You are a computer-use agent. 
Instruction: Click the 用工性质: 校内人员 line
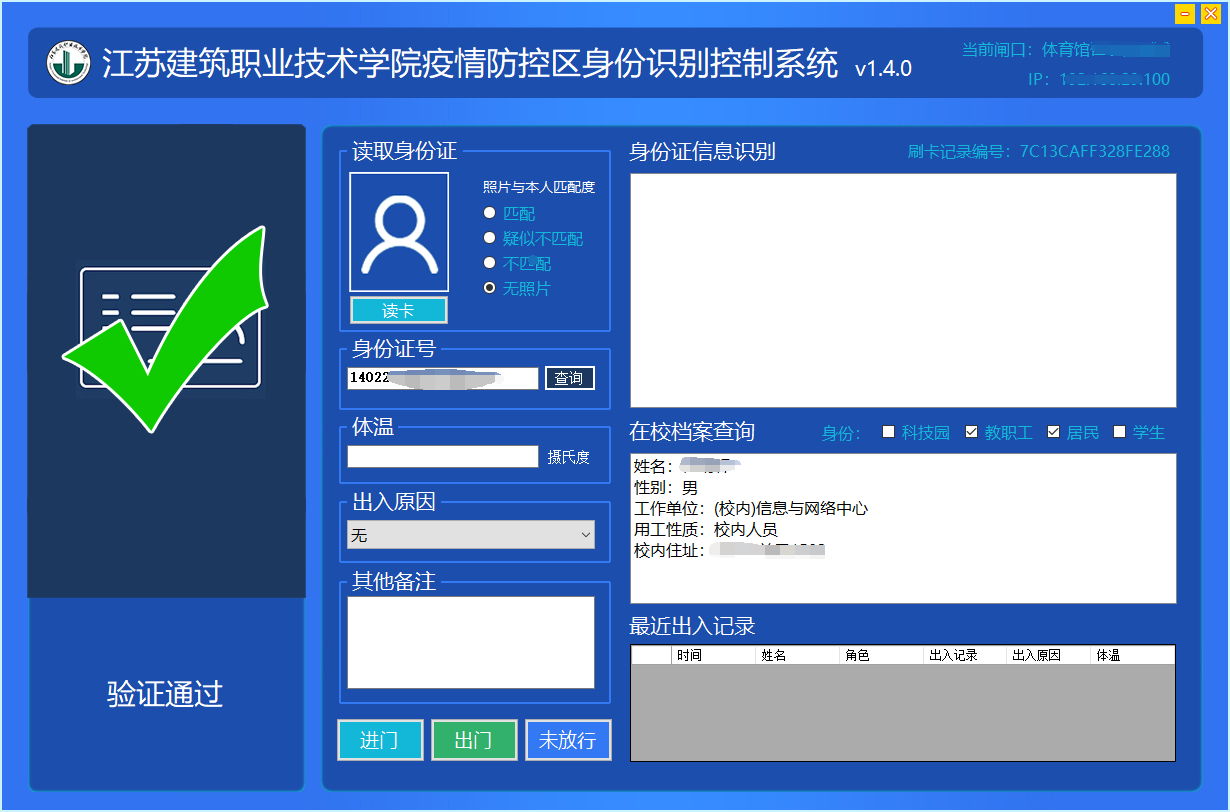point(706,530)
